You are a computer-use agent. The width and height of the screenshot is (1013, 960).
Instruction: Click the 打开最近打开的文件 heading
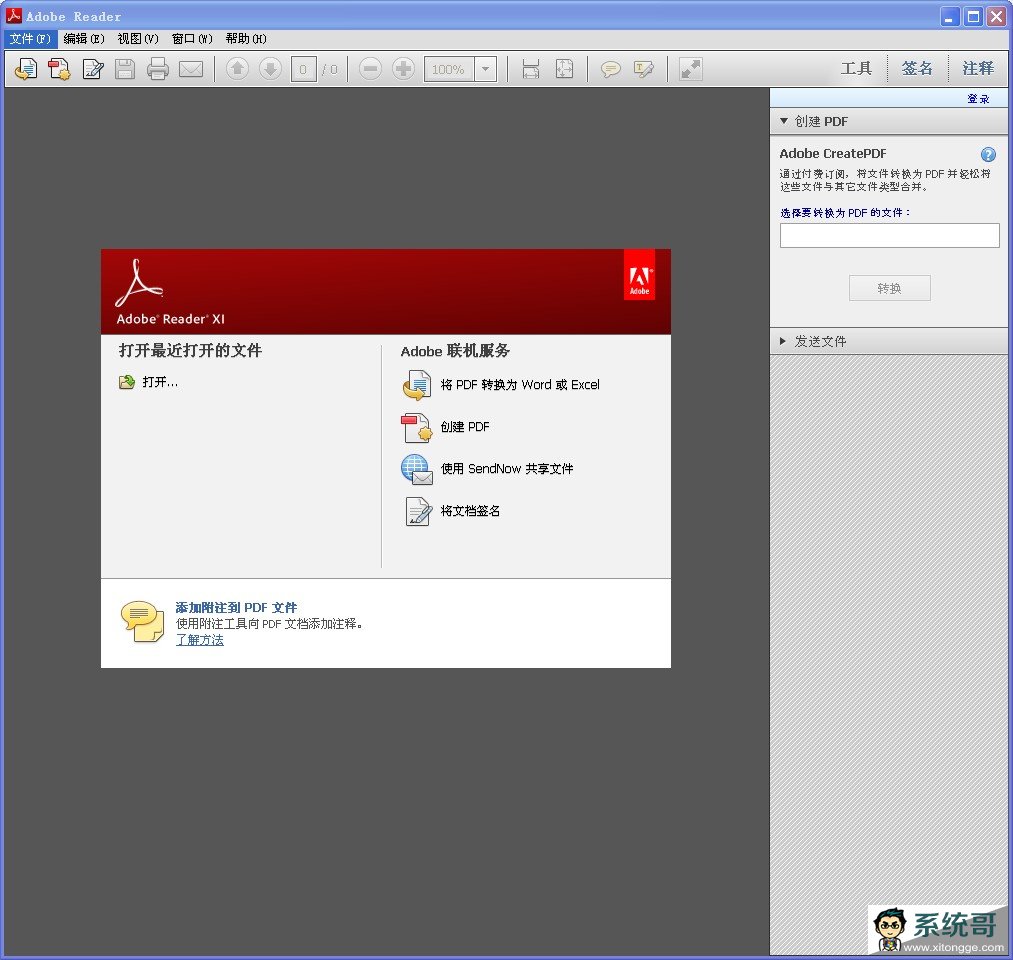[190, 350]
